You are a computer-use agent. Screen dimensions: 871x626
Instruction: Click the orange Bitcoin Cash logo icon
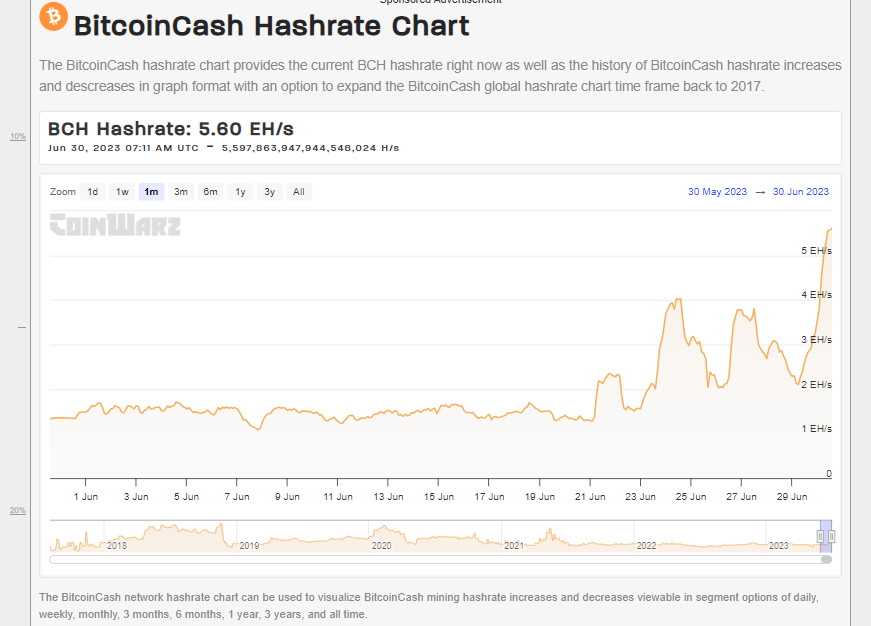[53, 17]
